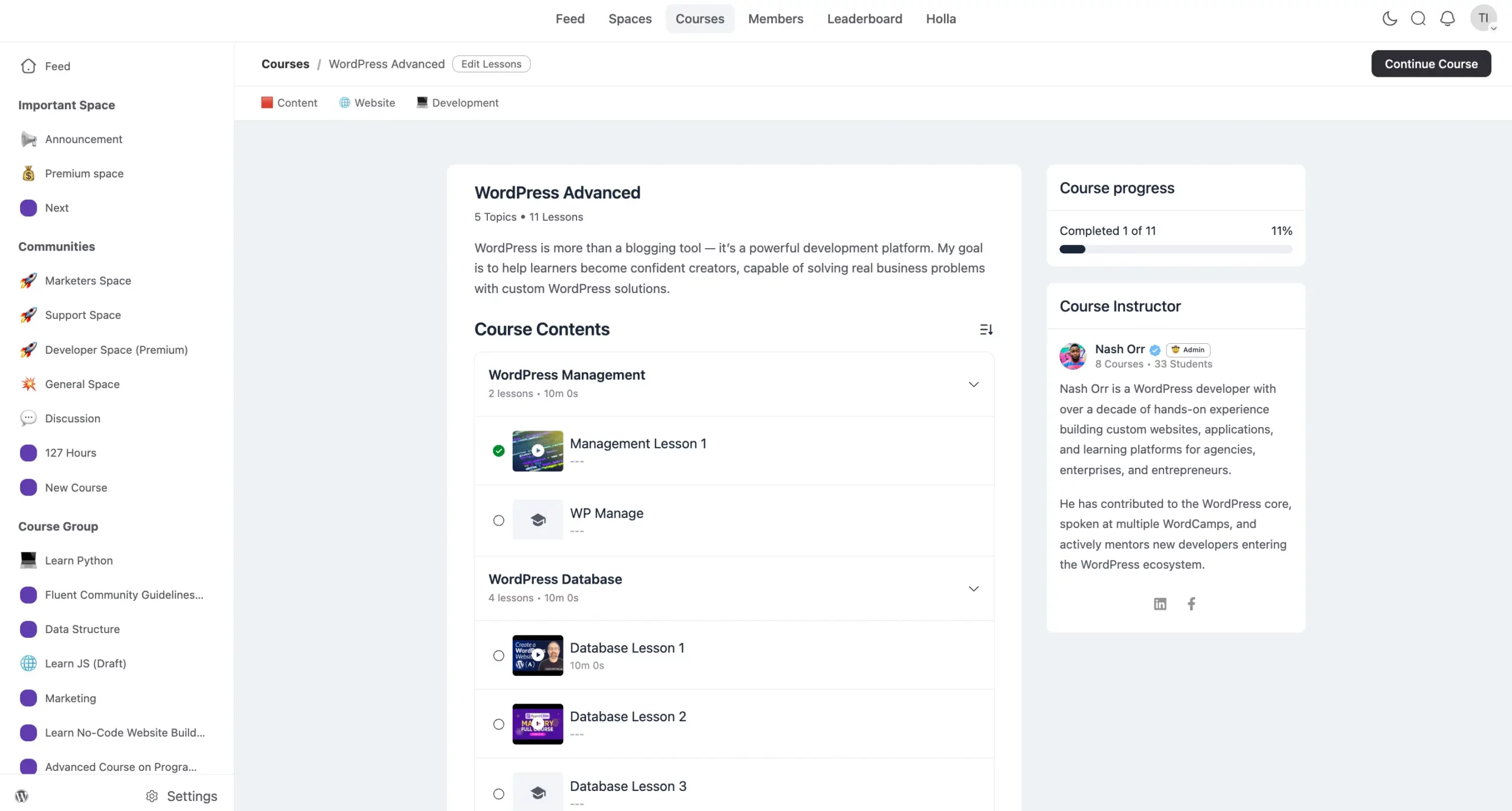
Task: Open Fluent Community Guidelines course
Action: (x=124, y=595)
